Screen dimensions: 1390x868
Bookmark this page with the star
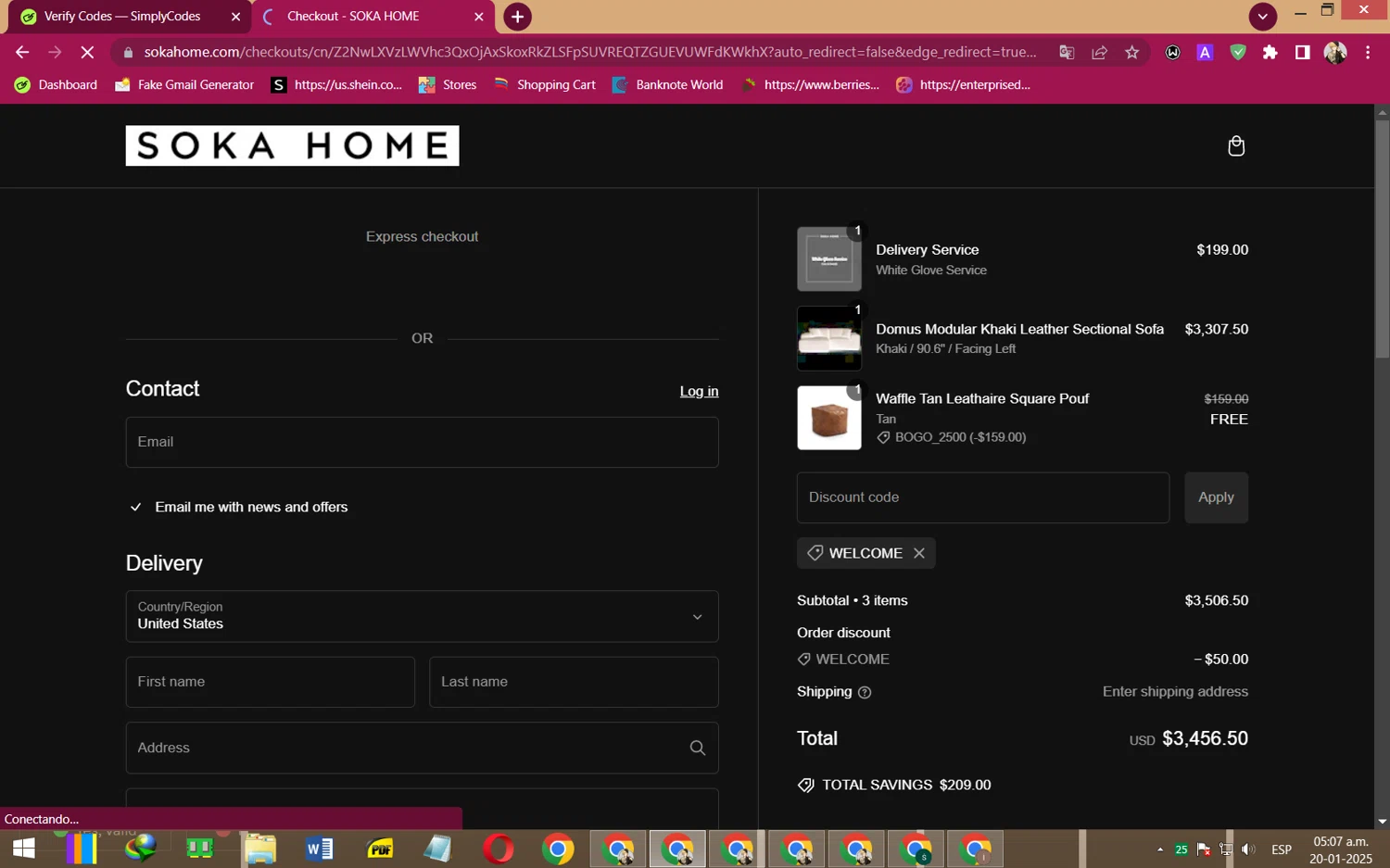(1131, 53)
